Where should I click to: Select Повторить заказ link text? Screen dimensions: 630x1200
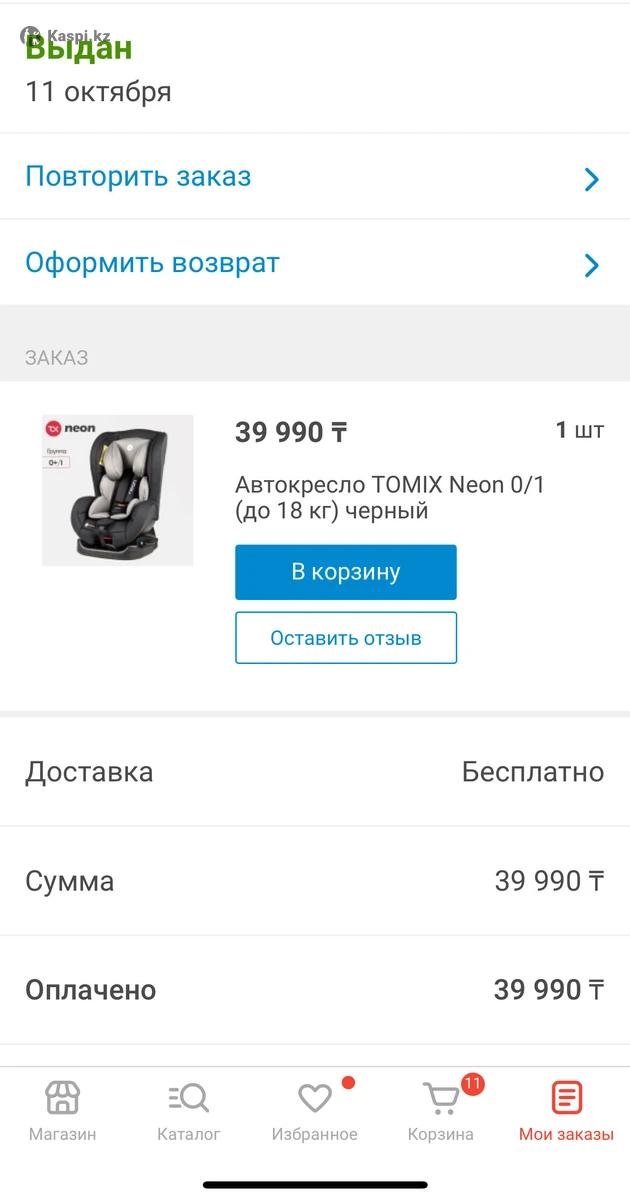point(138,177)
